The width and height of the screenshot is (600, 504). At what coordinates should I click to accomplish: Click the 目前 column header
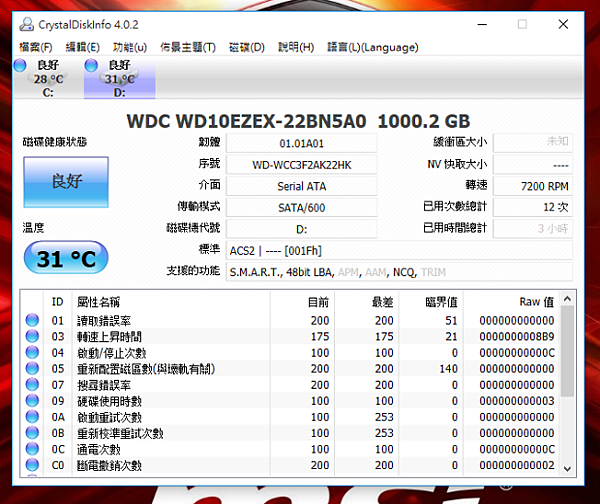click(x=303, y=302)
